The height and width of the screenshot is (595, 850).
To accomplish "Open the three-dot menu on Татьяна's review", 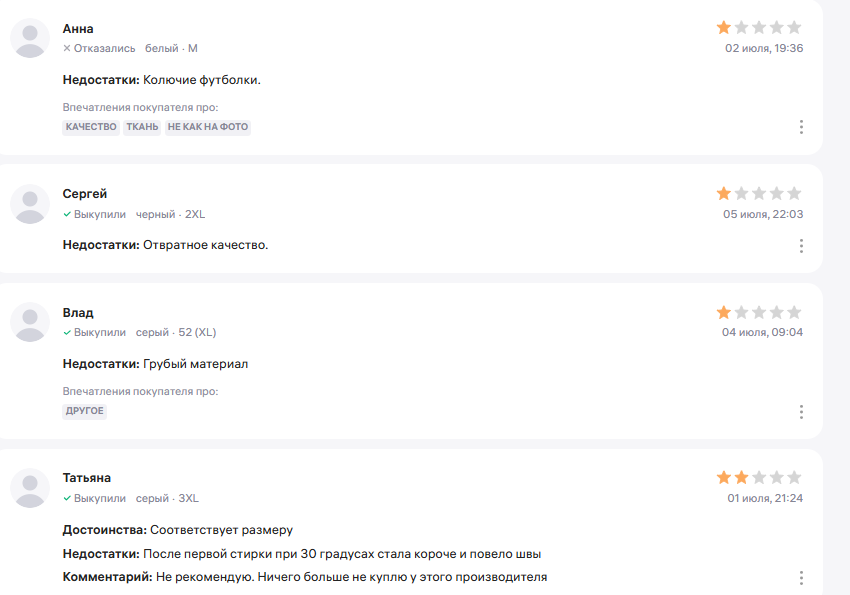I will 801,578.
